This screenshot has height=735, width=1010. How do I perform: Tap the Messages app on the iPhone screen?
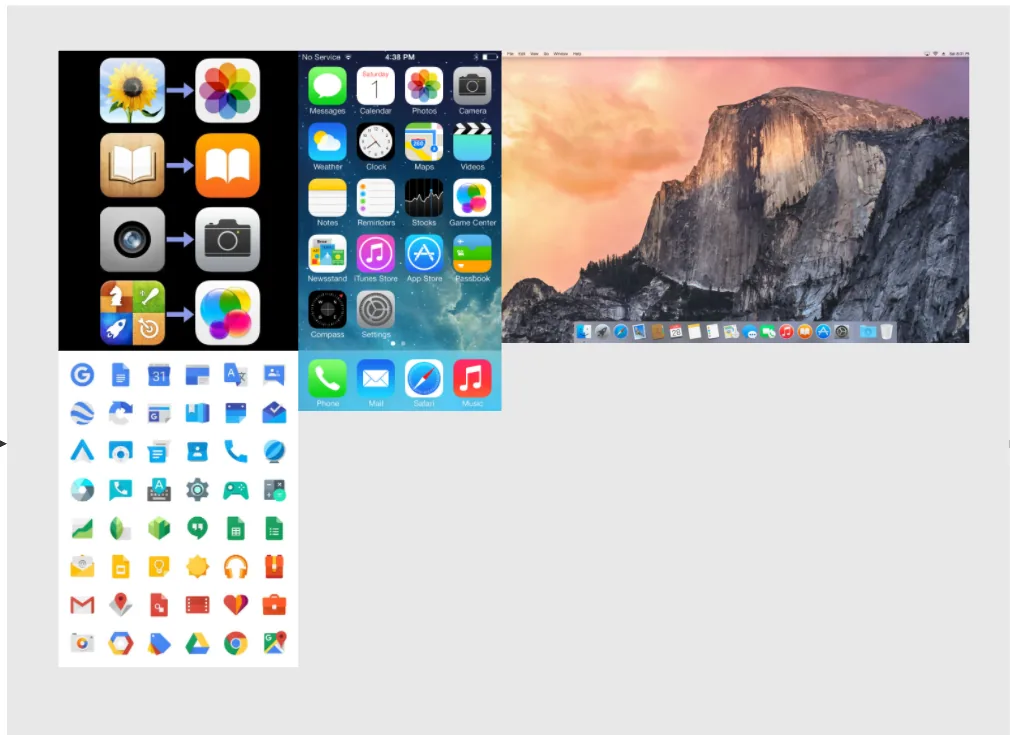click(327, 86)
